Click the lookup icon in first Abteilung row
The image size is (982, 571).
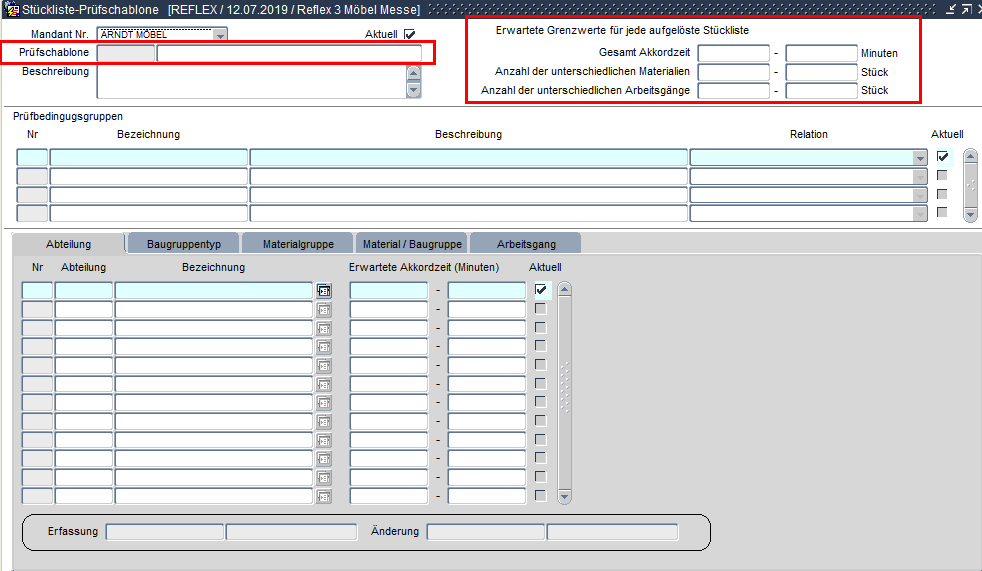(x=324, y=290)
